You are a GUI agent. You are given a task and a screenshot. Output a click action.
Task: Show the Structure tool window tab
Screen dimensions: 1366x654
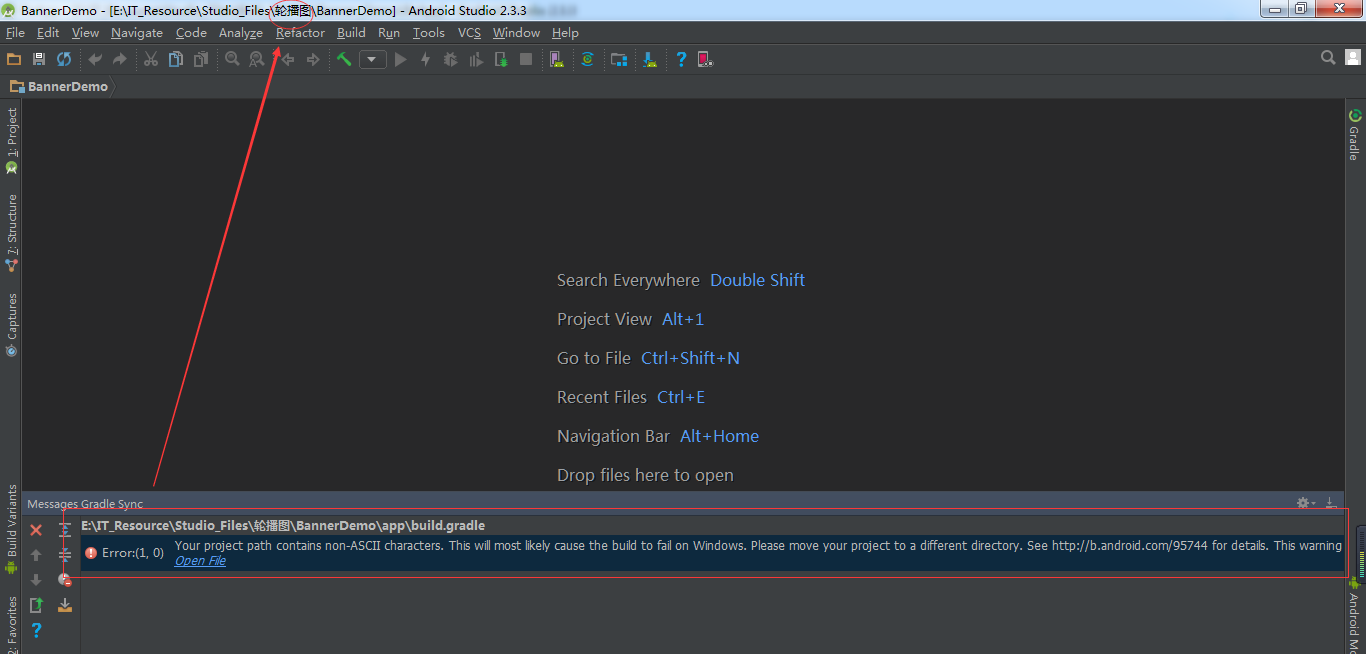(x=12, y=232)
